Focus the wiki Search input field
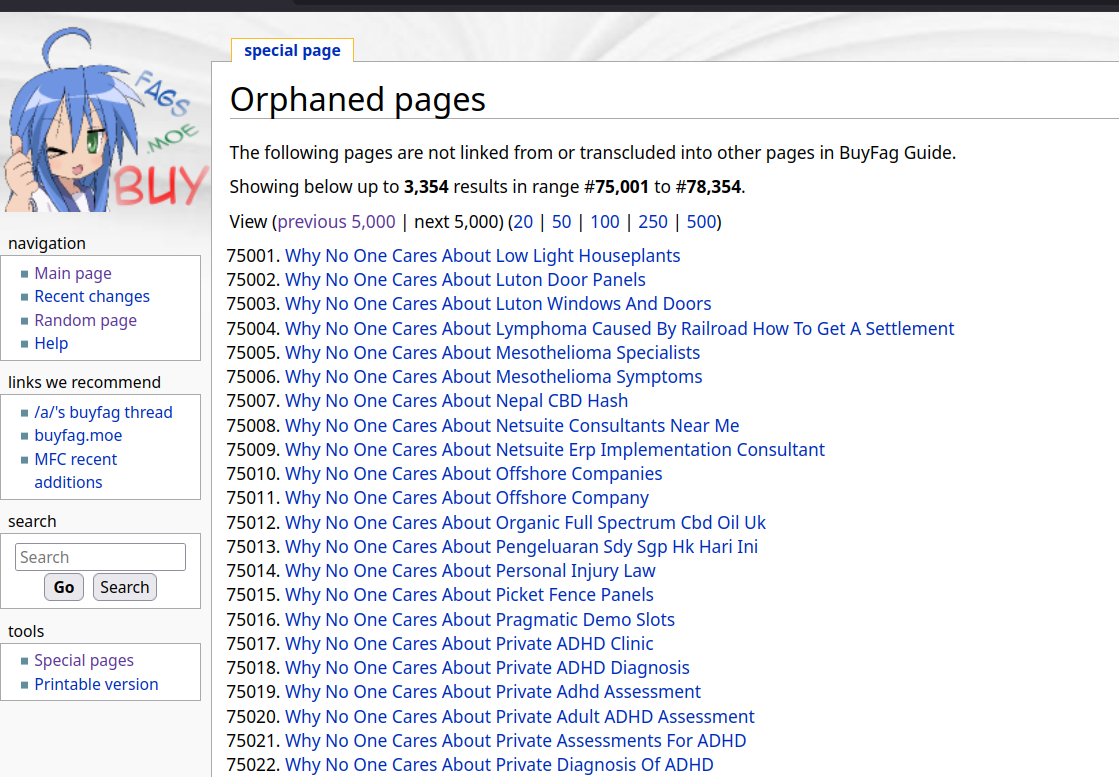This screenshot has width=1119, height=777. (100, 557)
